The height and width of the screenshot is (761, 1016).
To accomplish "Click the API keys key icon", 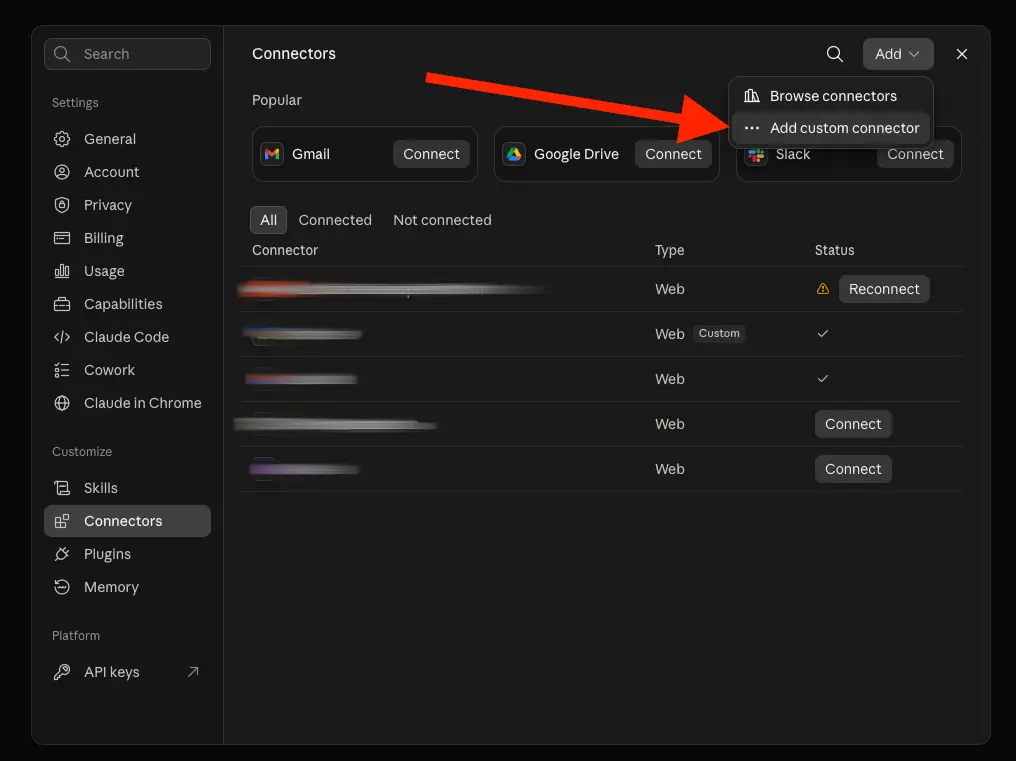I will point(62,672).
